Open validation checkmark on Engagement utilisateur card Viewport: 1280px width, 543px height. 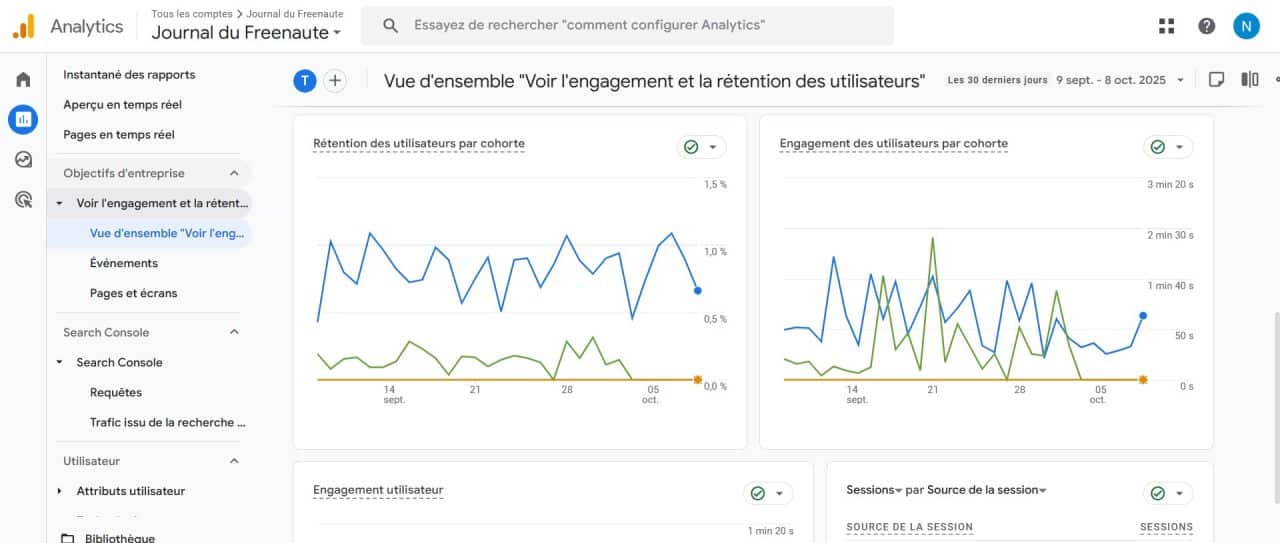[x=768, y=493]
